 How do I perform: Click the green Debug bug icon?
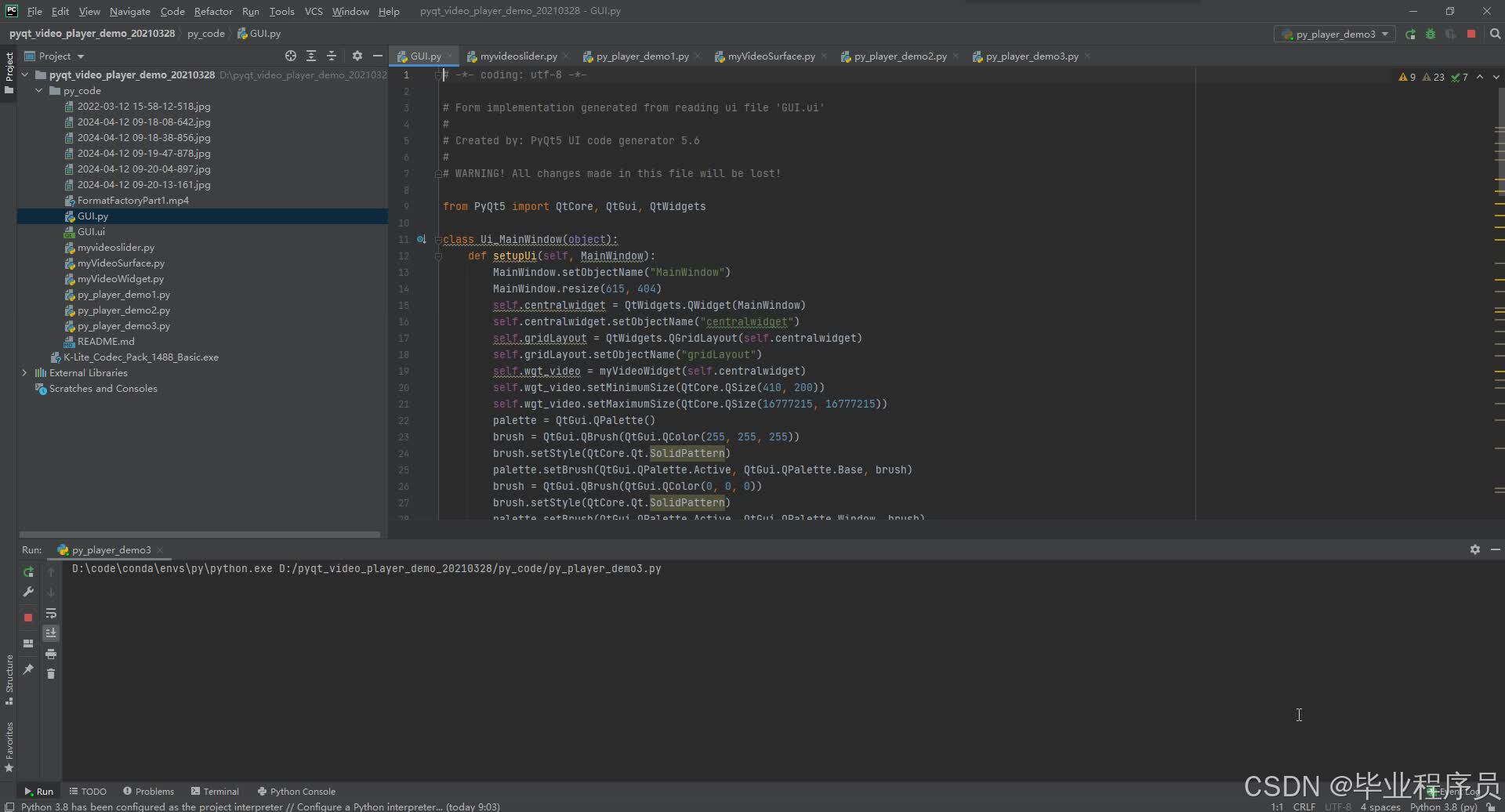[1431, 34]
